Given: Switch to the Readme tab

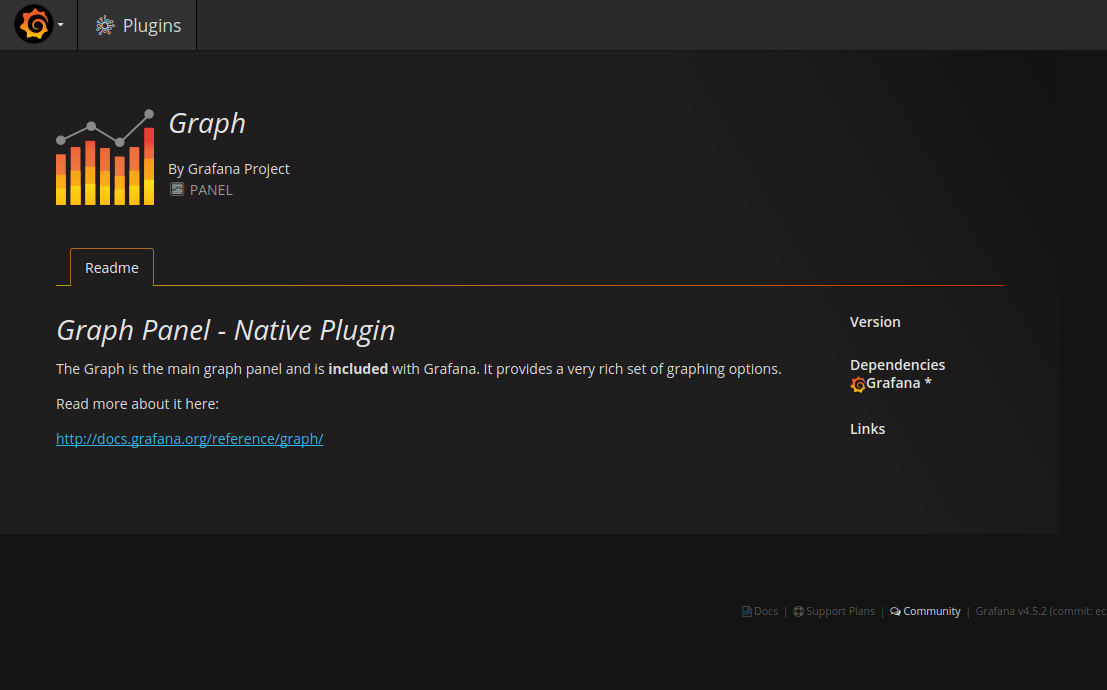Looking at the screenshot, I should [x=111, y=267].
